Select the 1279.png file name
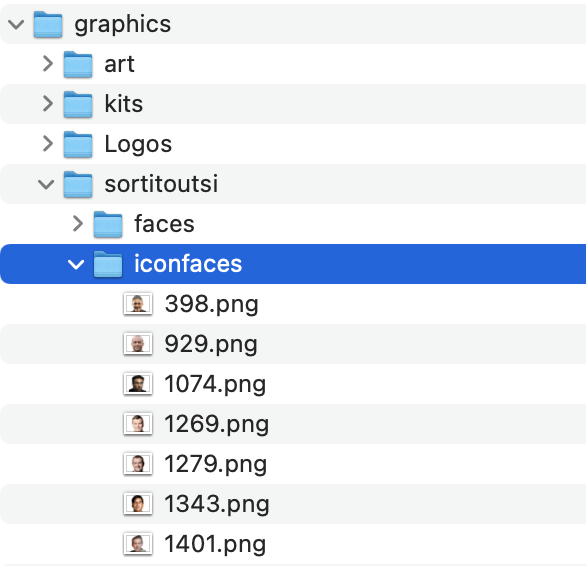 (216, 465)
